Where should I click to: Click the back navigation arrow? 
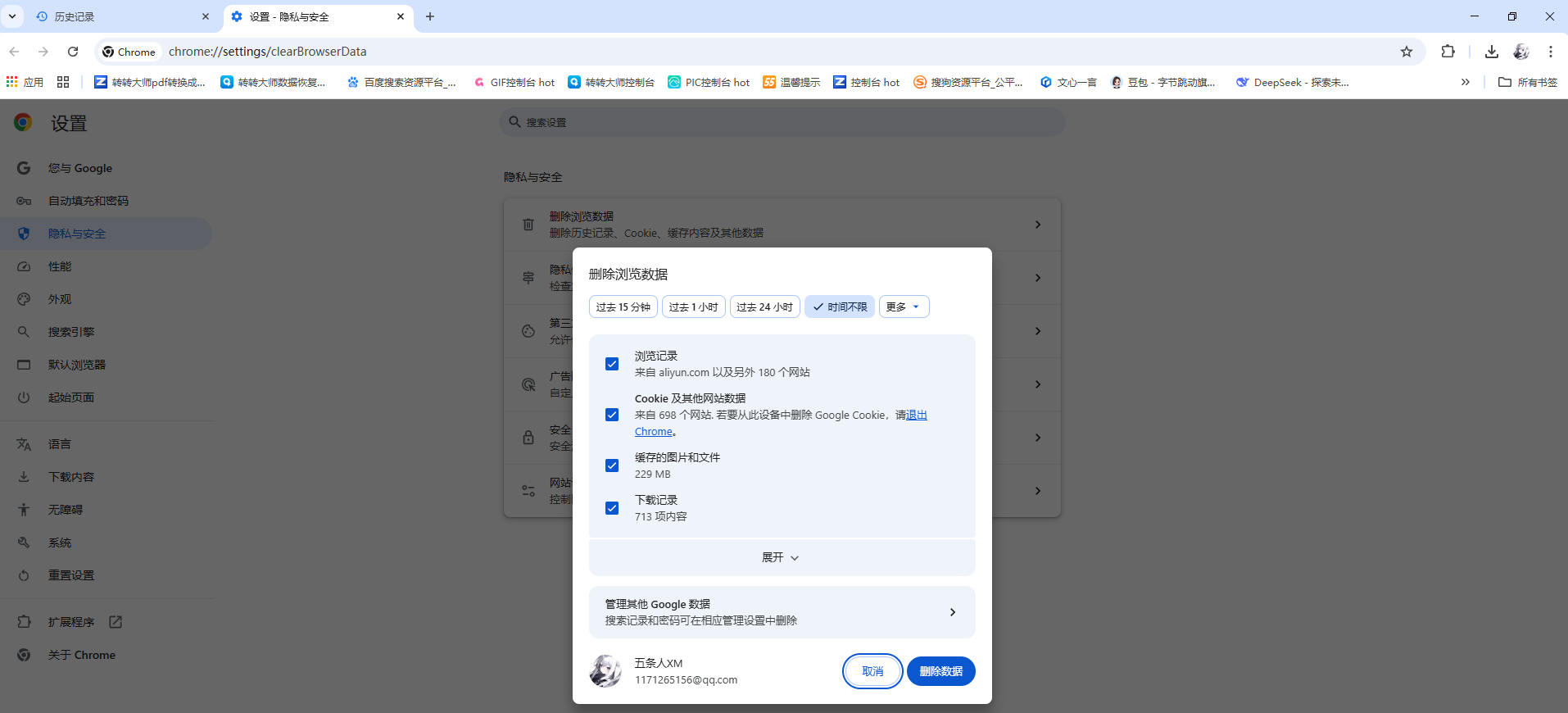(14, 52)
